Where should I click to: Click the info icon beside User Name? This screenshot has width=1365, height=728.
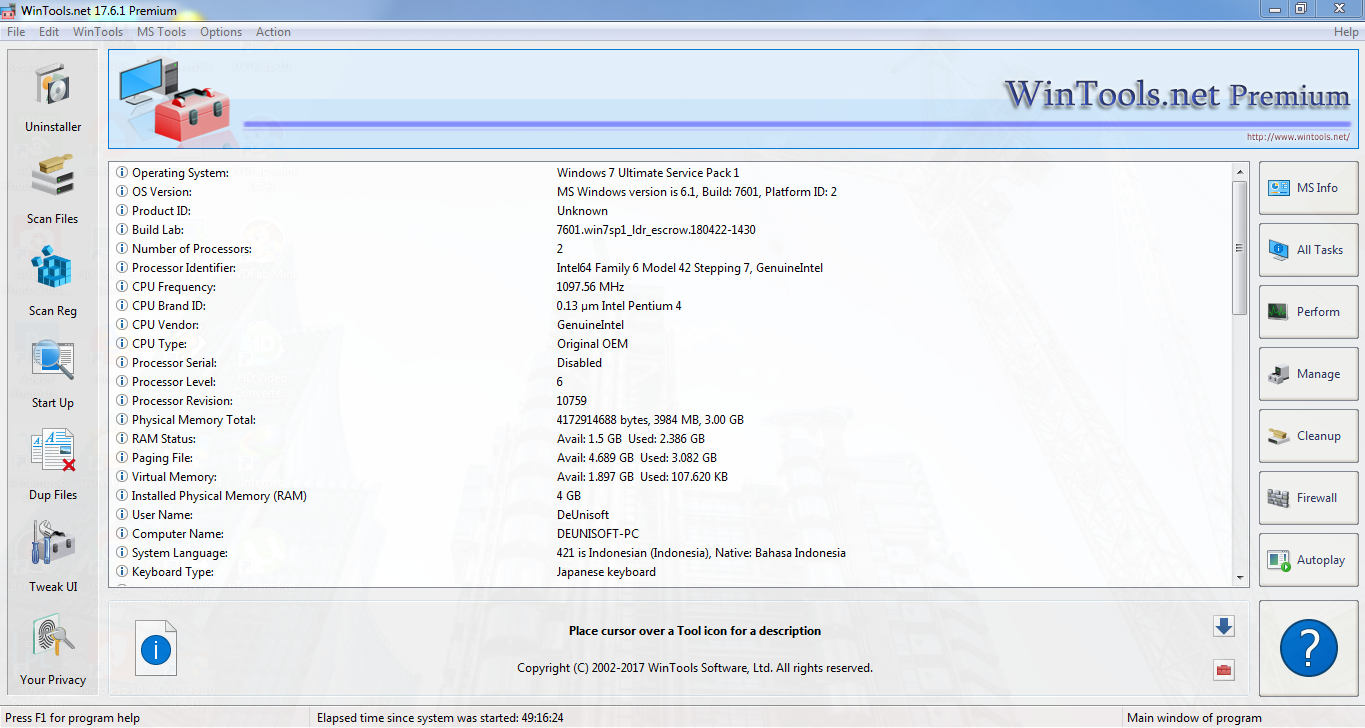(x=122, y=515)
